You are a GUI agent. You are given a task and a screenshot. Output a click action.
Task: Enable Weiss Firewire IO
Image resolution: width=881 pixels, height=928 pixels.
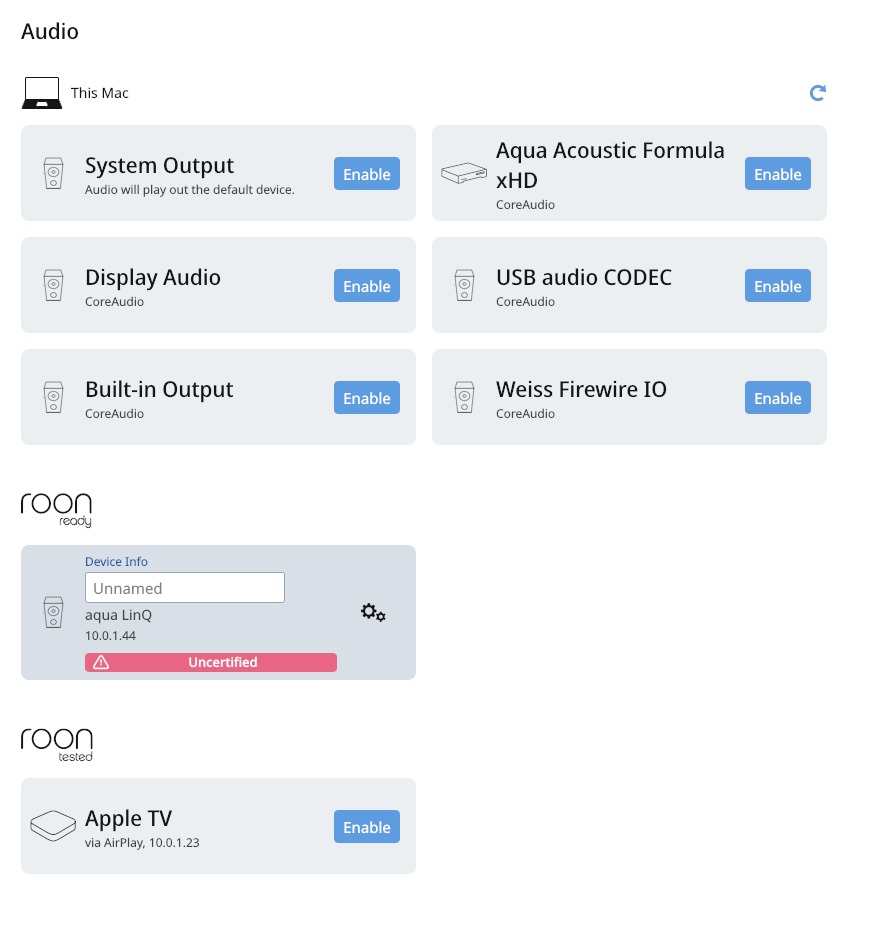[x=777, y=397]
